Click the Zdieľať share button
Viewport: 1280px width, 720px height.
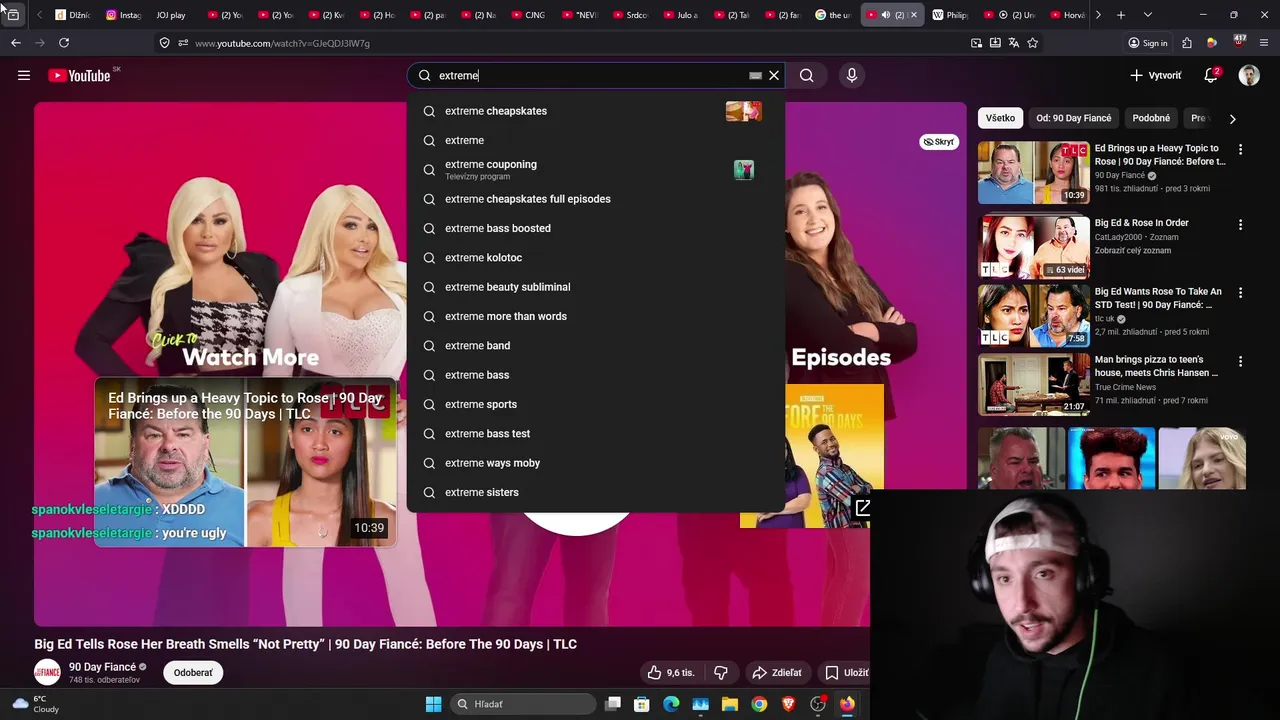(x=777, y=673)
